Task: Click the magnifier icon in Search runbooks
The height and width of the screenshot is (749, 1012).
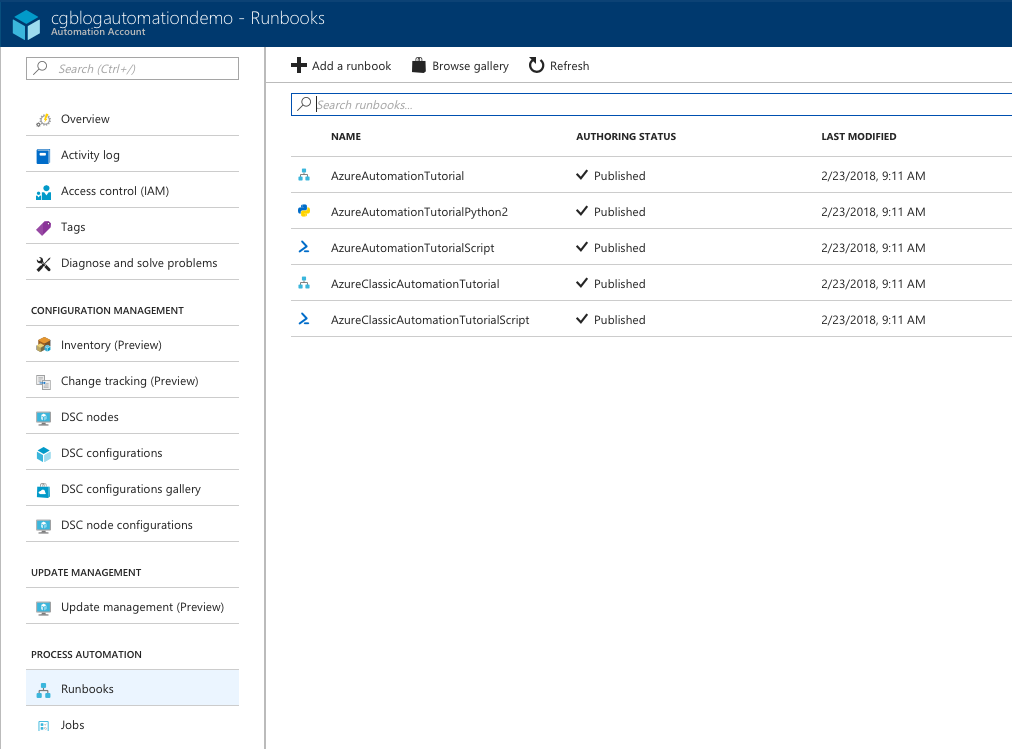Action: (x=304, y=104)
